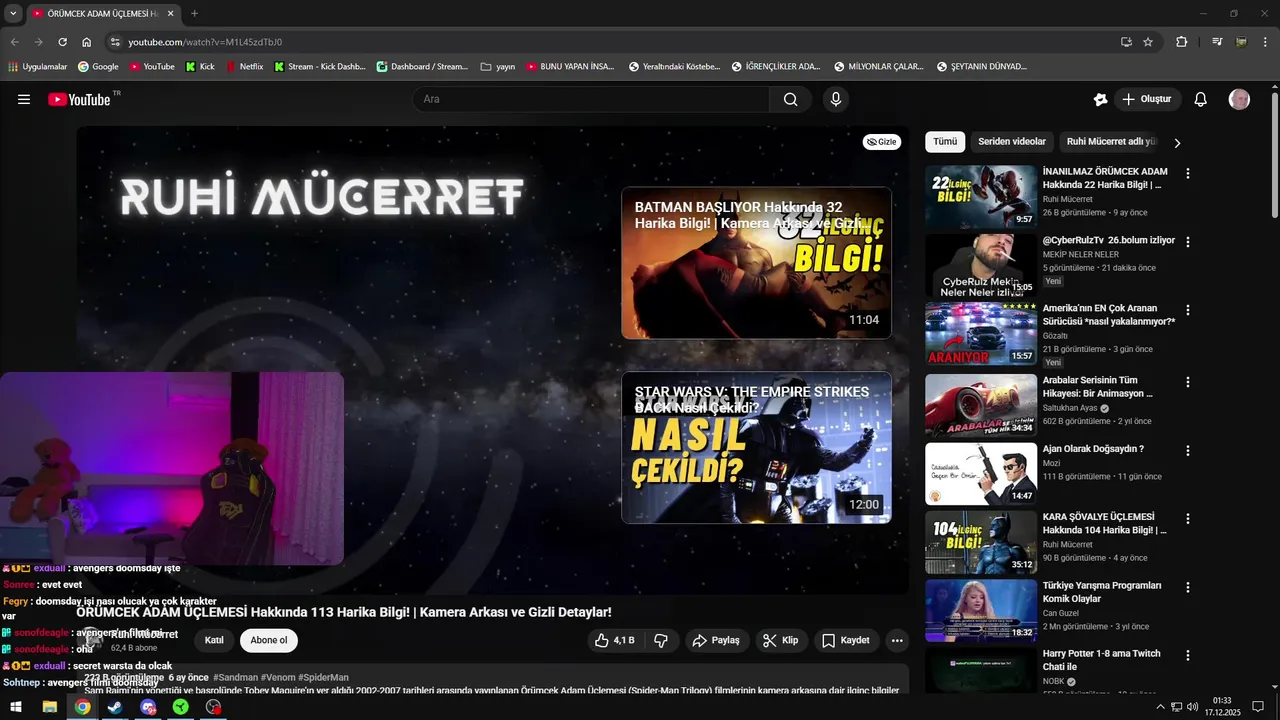Open options for KARA ŞÖVALYE ÜÇLEMESİ video

click(1188, 518)
